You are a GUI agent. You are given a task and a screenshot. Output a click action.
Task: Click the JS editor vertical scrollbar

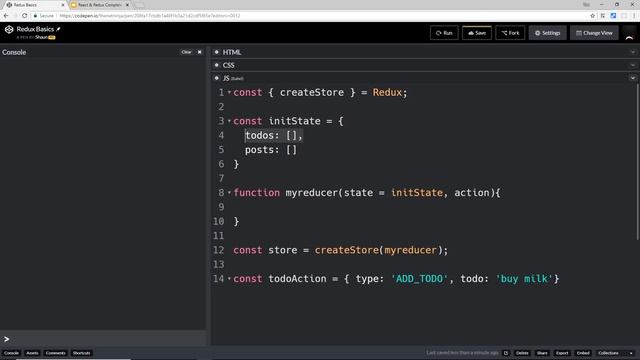tap(638, 162)
